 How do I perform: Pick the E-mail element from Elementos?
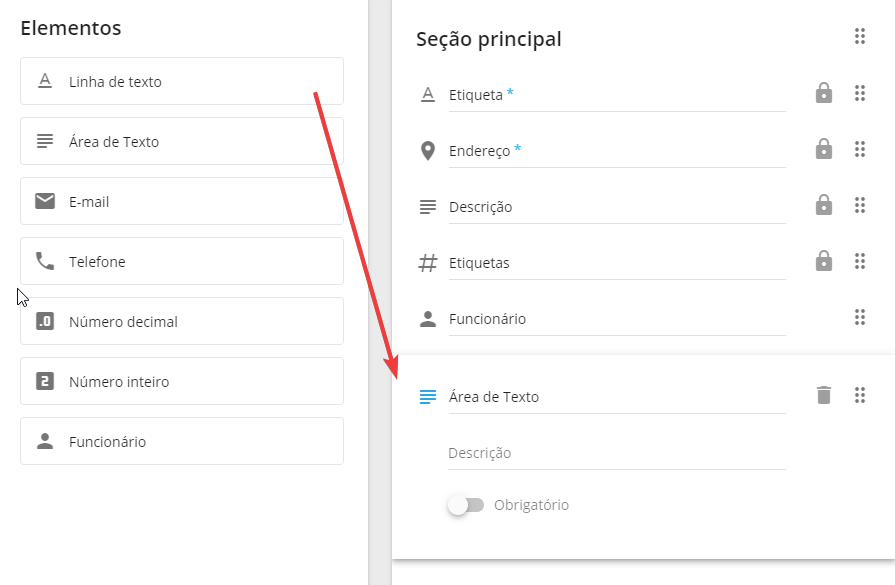[x=182, y=201]
